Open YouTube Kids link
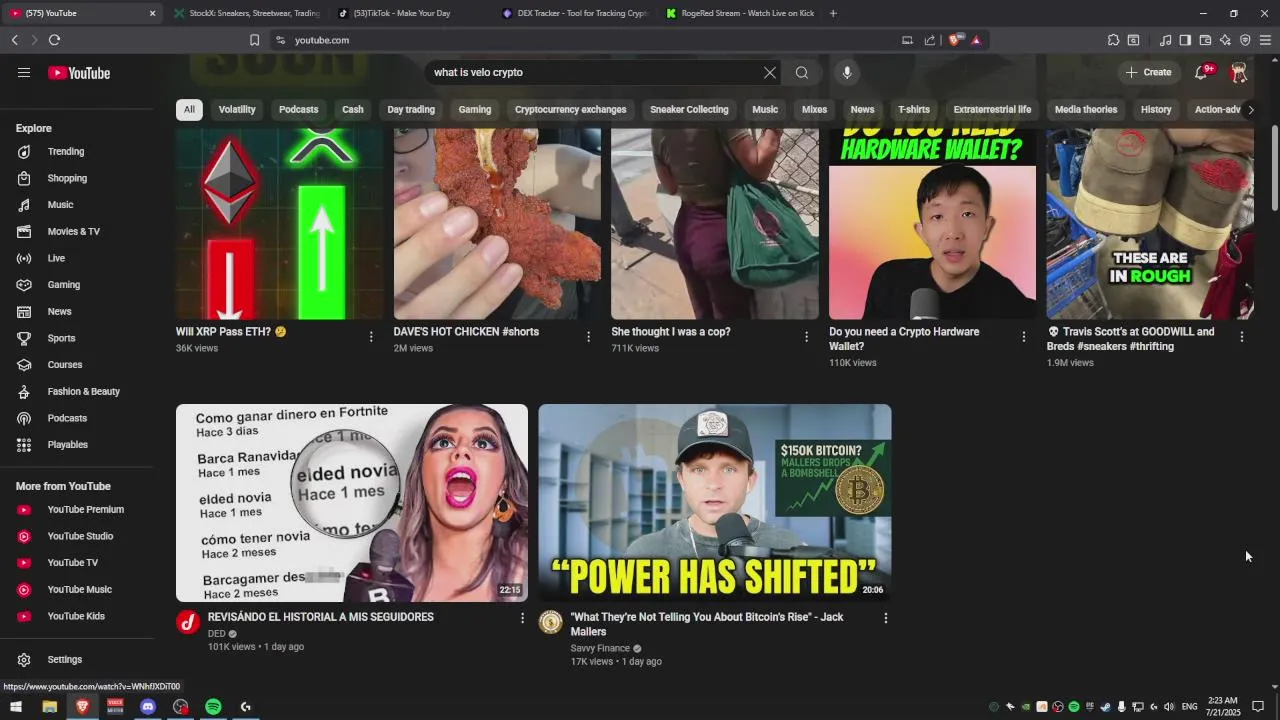This screenshot has width=1280, height=720. (75, 616)
